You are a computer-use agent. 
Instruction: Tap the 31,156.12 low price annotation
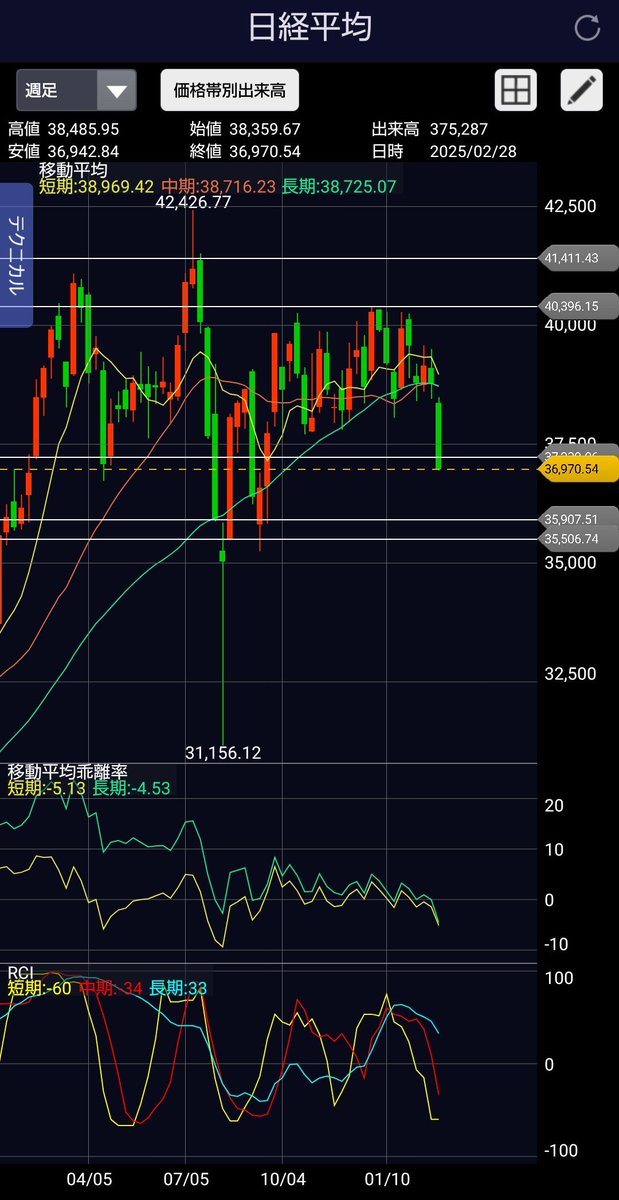[x=223, y=752]
